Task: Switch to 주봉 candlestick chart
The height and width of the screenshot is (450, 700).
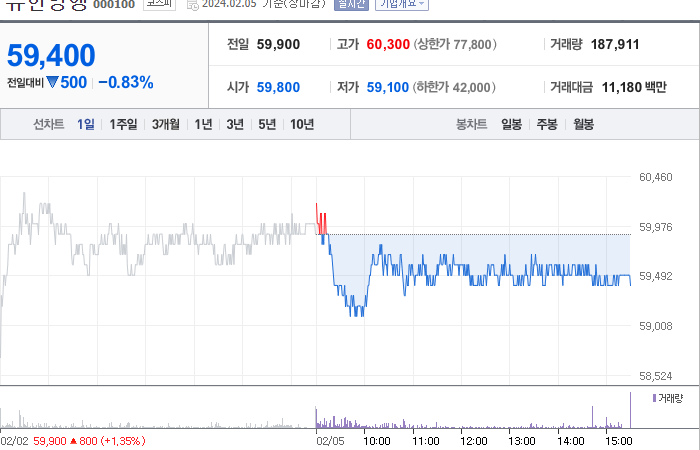Action: point(547,124)
